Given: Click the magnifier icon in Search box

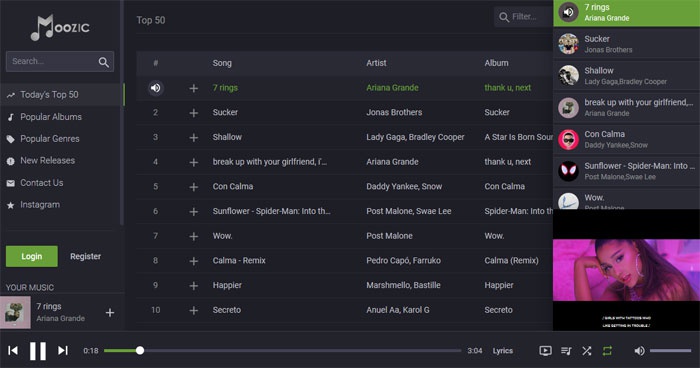Looking at the screenshot, I should [104, 62].
